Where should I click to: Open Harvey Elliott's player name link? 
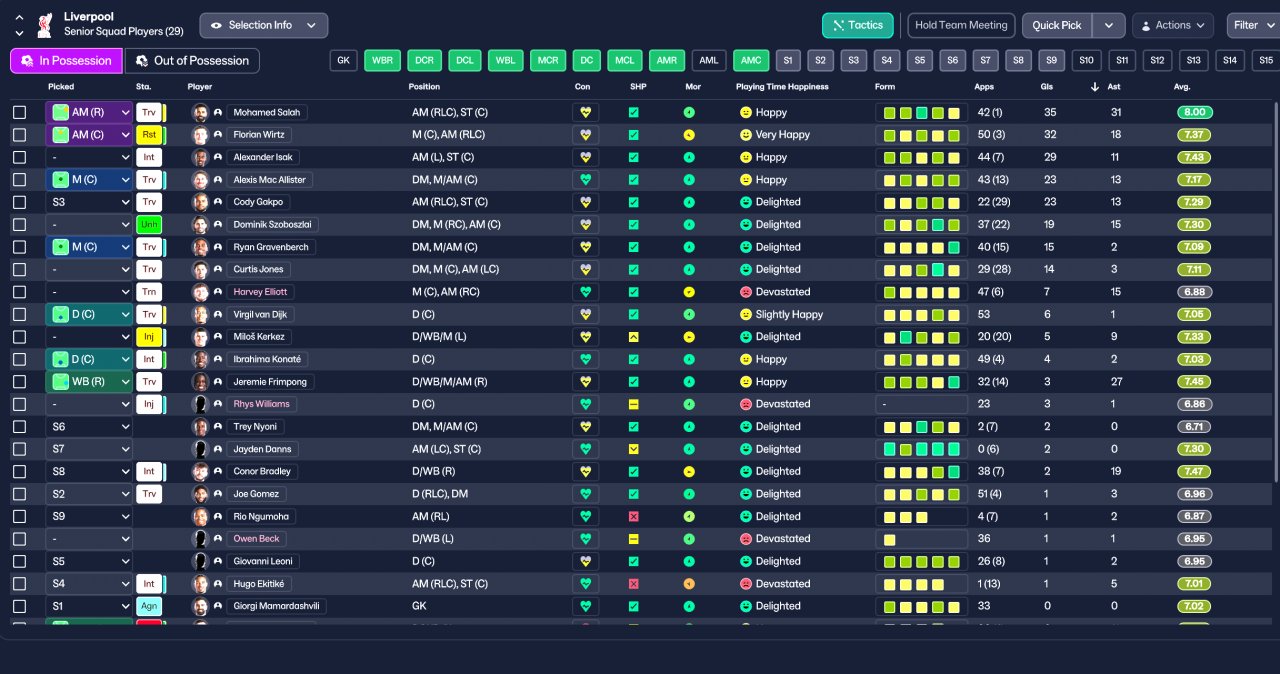tap(260, 292)
